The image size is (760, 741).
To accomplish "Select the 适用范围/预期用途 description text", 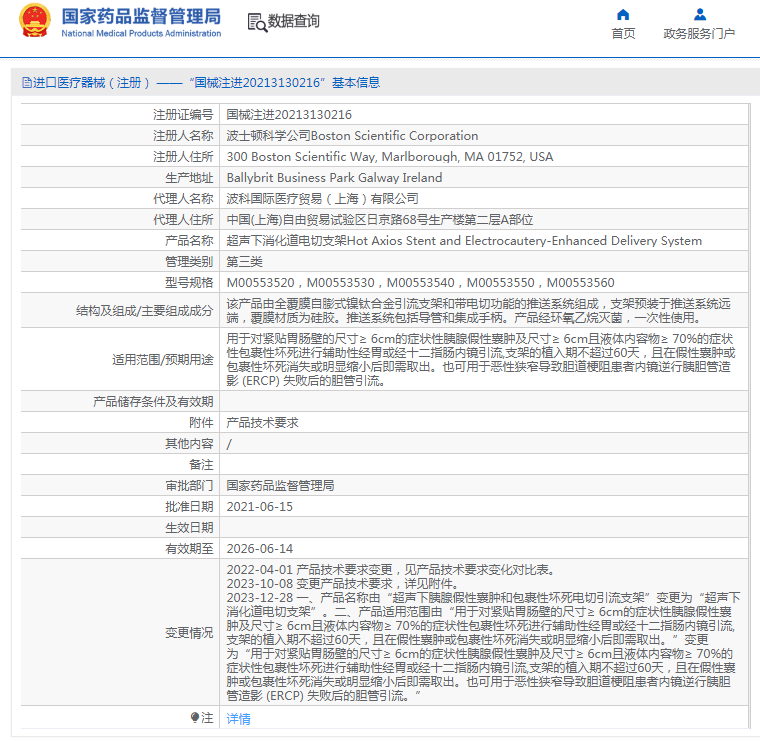I will pyautogui.click(x=480, y=360).
